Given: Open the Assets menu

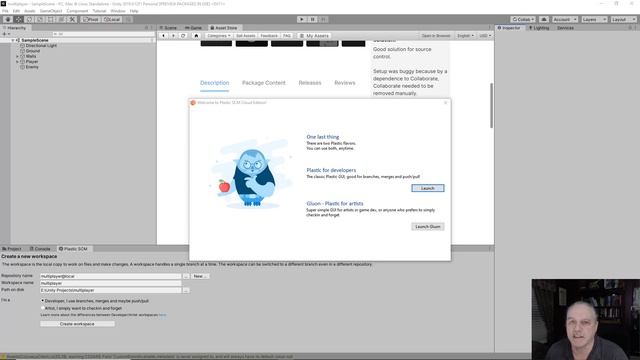Looking at the screenshot, I should pyautogui.click(x=30, y=11).
